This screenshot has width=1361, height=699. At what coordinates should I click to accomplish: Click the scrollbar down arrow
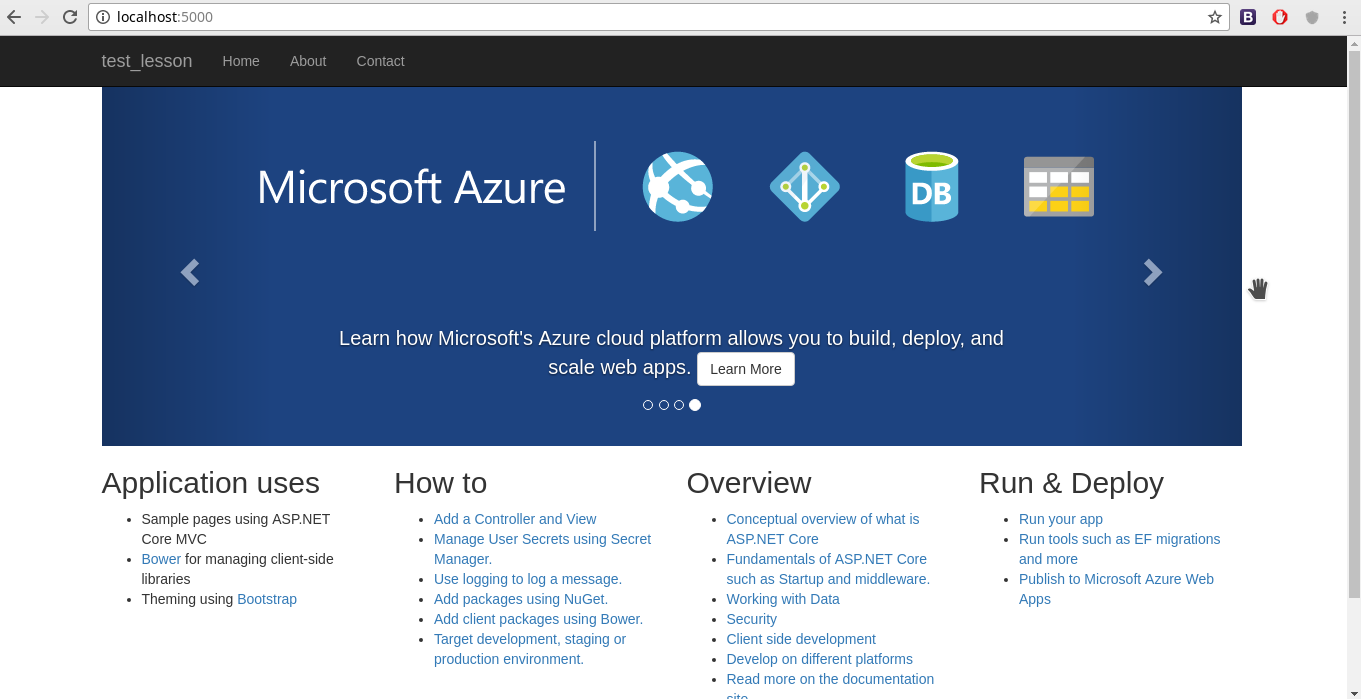[x=1354, y=692]
